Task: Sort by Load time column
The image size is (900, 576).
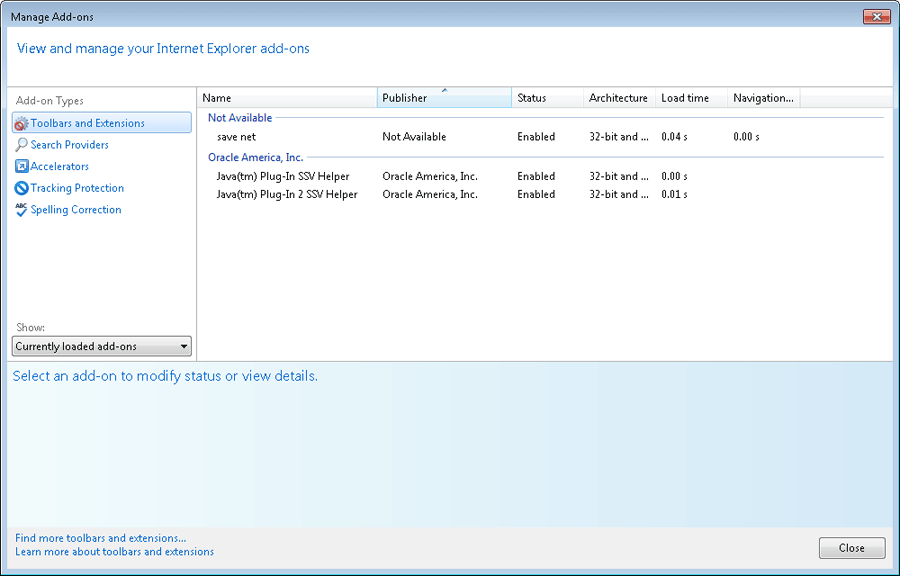Action: pyautogui.click(x=689, y=98)
